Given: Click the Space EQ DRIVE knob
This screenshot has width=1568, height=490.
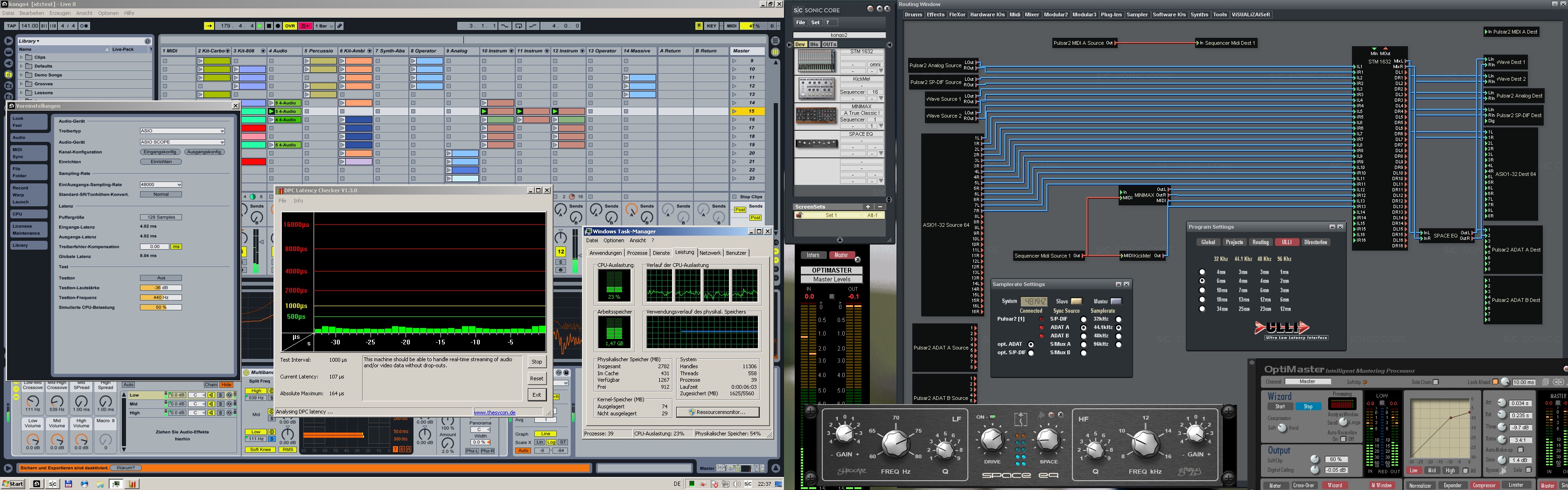Looking at the screenshot, I should (992, 440).
